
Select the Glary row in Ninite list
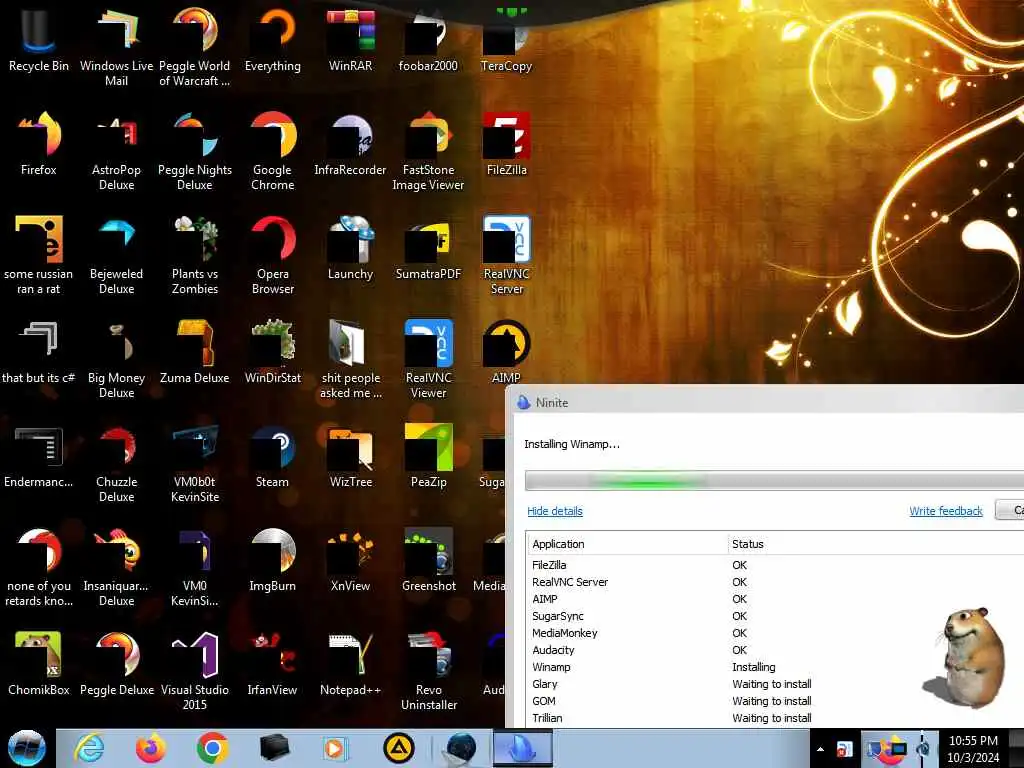point(775,684)
